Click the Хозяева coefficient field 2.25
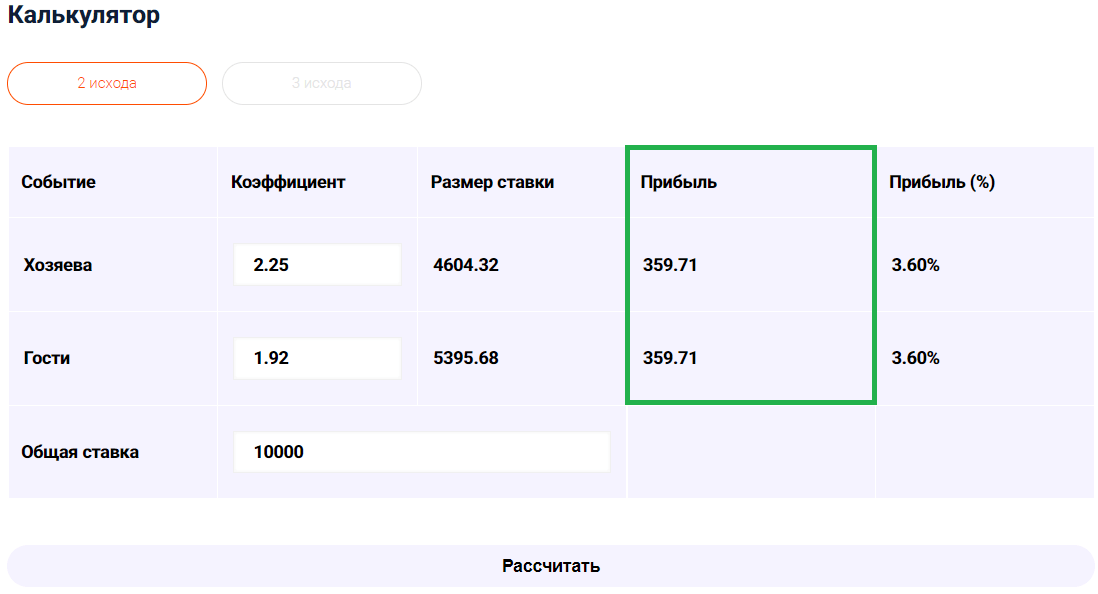This screenshot has height=594, width=1098. tap(317, 265)
